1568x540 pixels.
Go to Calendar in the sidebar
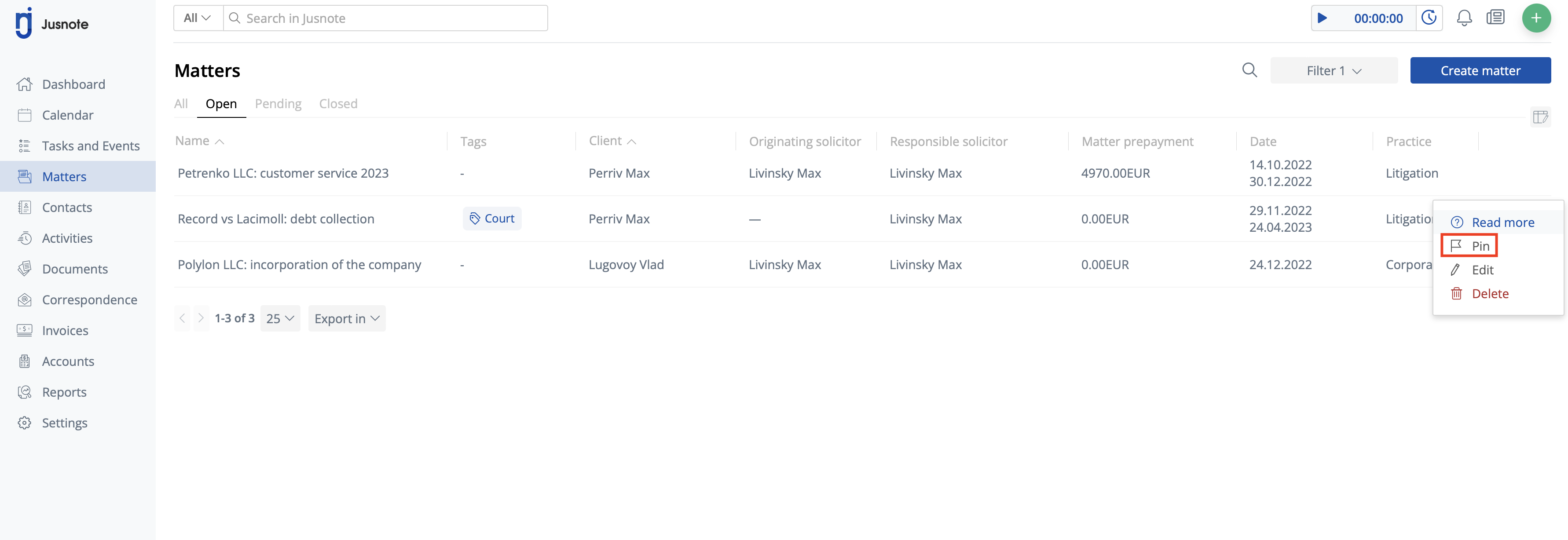[x=68, y=115]
